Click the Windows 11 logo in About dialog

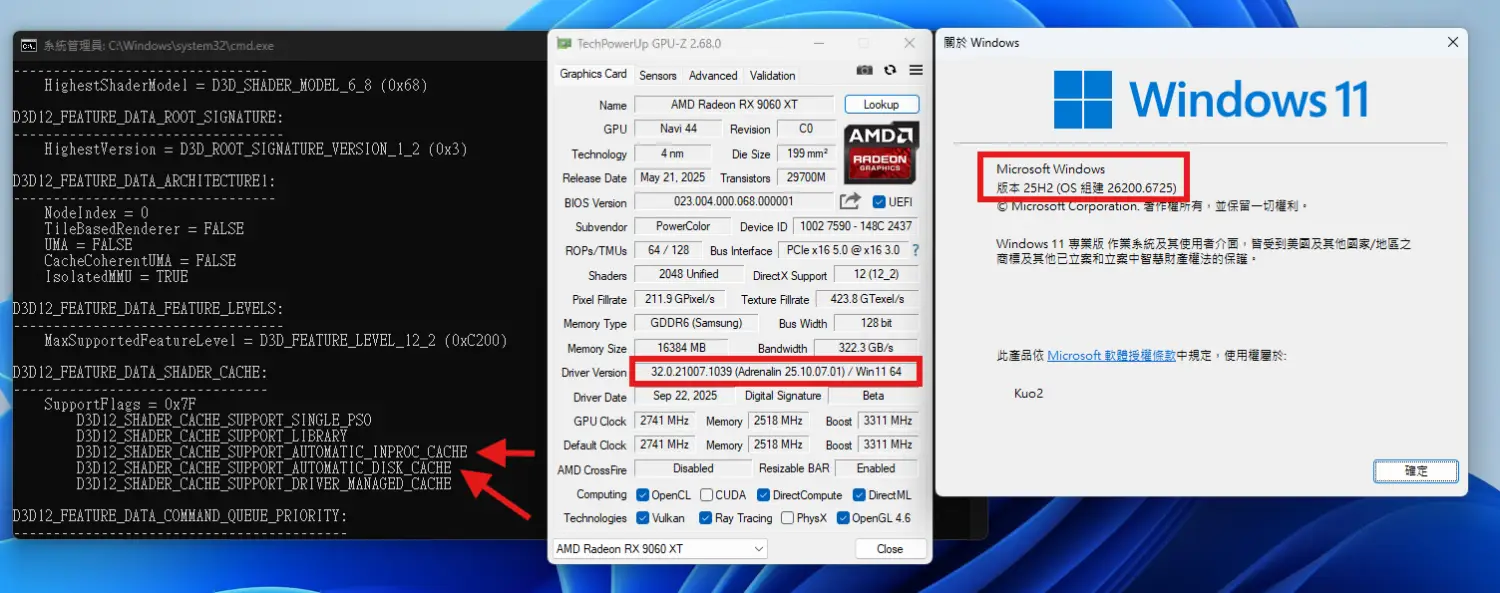click(1083, 99)
